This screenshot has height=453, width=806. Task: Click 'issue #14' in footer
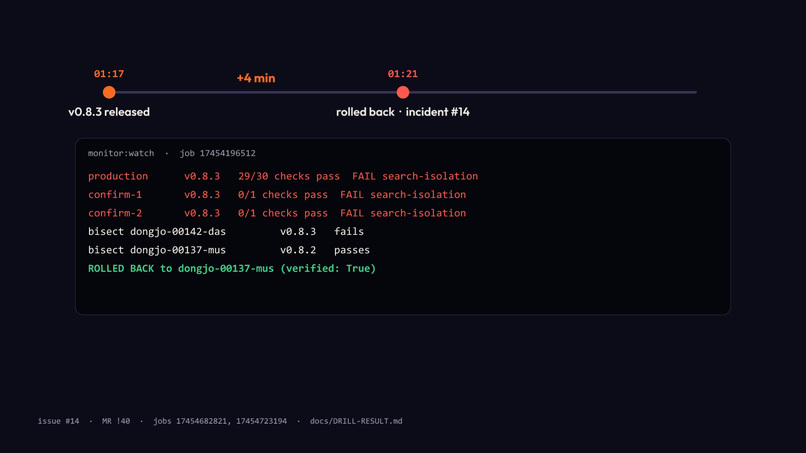click(x=59, y=421)
